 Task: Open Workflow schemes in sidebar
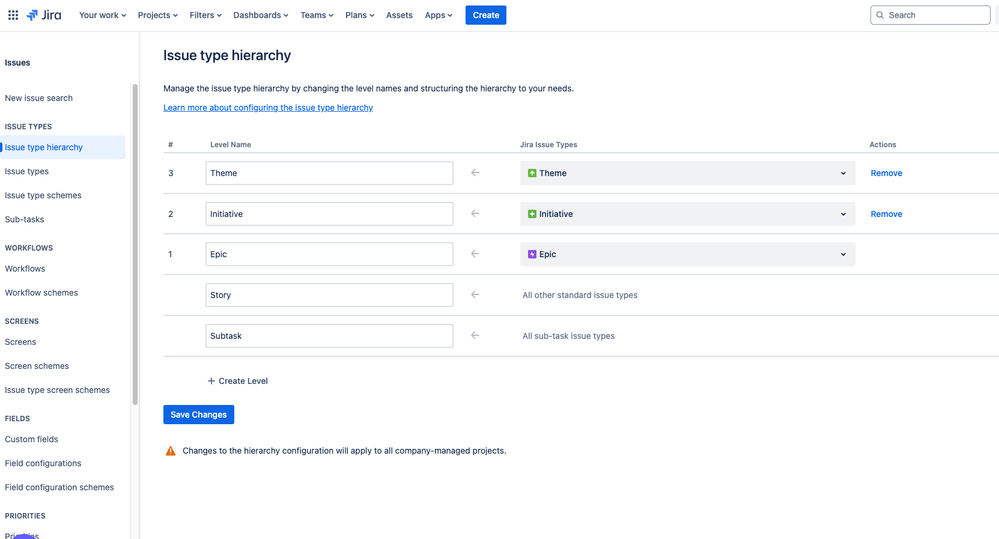41,293
